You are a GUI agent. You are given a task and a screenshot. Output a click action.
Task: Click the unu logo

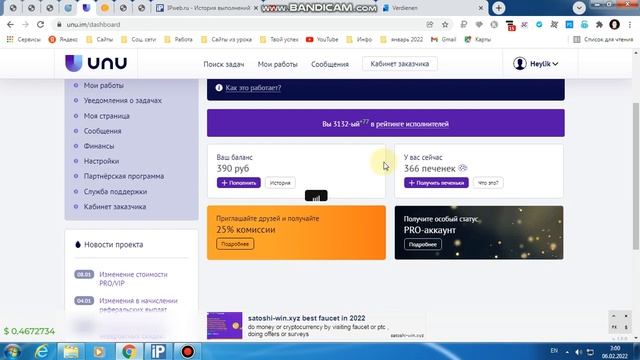pos(96,63)
